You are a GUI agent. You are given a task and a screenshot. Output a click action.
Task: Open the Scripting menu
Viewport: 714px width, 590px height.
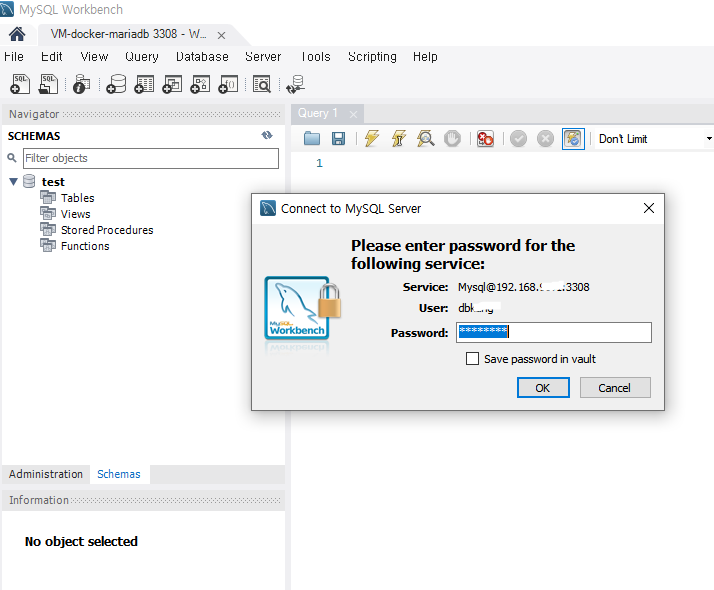[372, 56]
